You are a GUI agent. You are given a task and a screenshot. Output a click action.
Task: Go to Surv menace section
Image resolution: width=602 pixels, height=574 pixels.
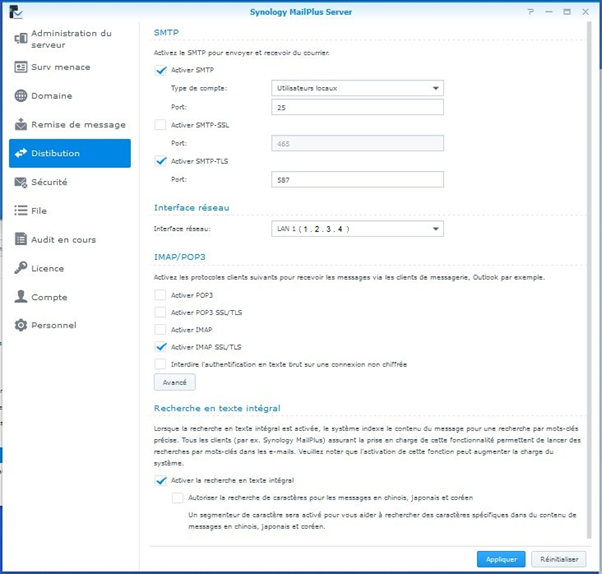click(70, 67)
